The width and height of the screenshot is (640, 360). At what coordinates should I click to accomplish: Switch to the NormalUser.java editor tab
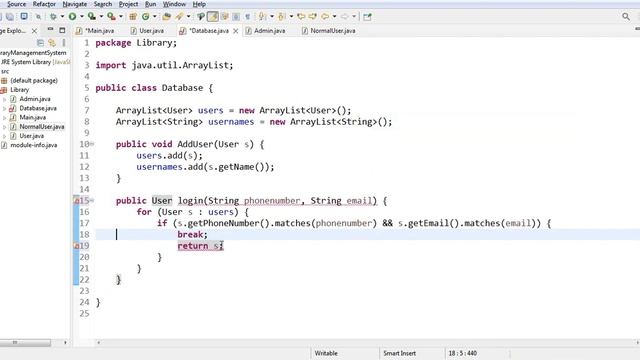tap(329, 31)
